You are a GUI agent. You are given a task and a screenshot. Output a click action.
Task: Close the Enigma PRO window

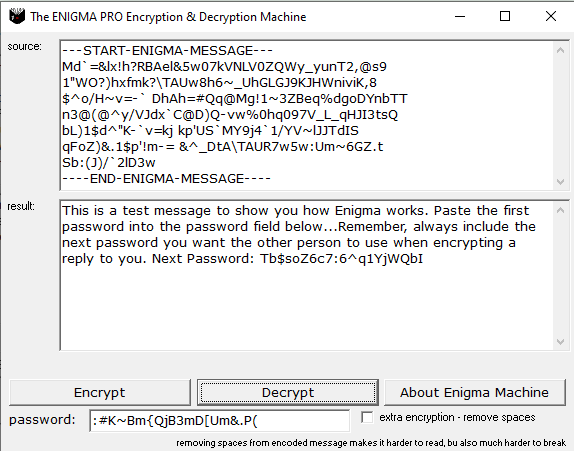(x=551, y=16)
